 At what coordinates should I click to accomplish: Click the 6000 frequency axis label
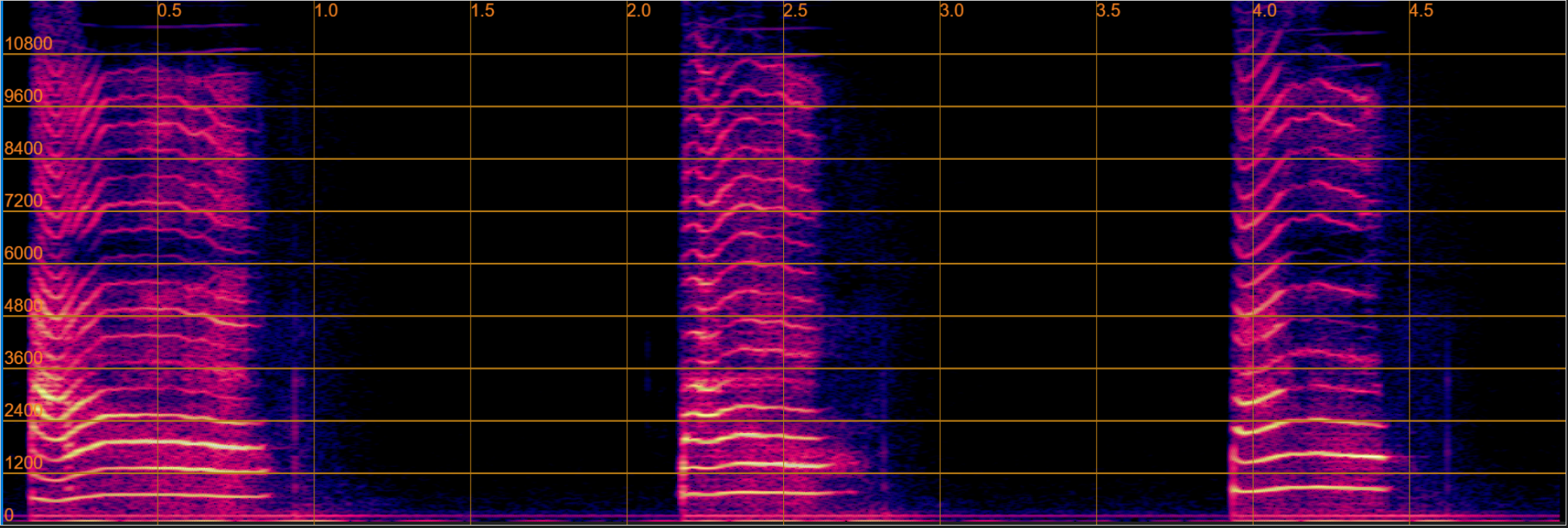tap(23, 253)
